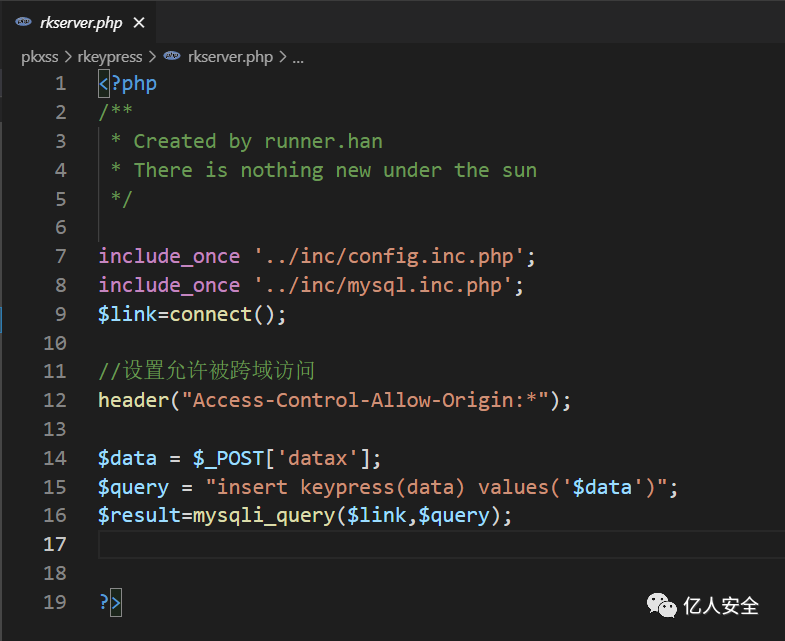Click line number 9 in gutter
This screenshot has width=785, height=641.
pos(61,314)
